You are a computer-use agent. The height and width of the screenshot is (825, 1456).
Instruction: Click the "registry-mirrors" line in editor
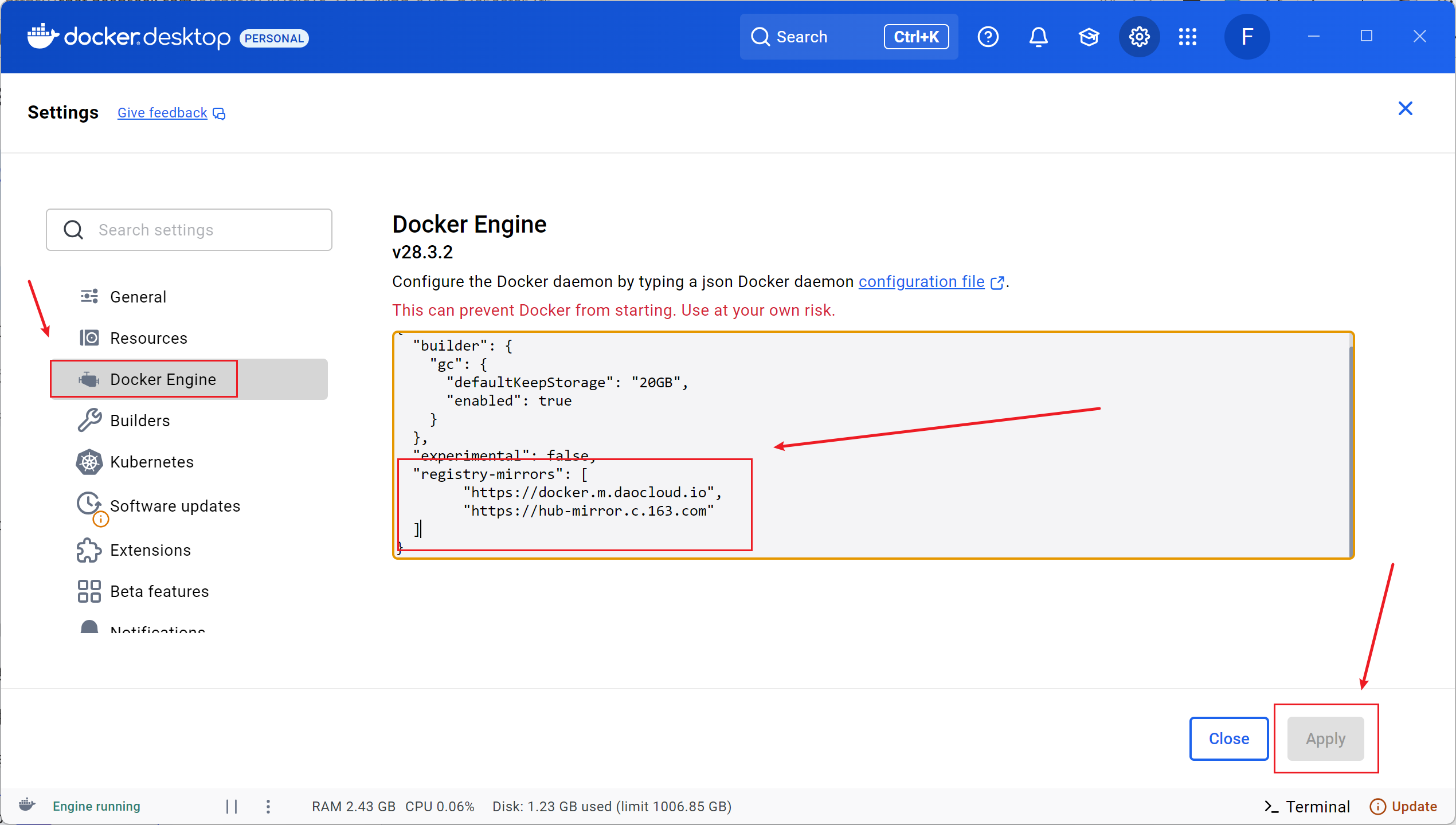coord(500,474)
